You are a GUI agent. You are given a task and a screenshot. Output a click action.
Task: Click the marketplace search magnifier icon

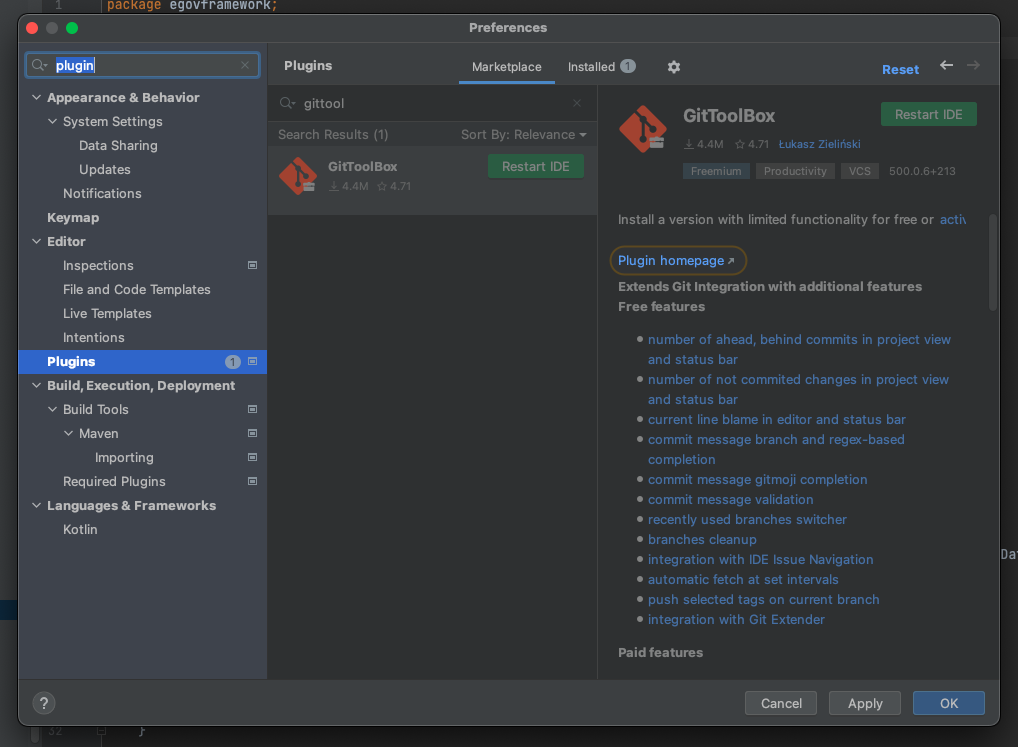(287, 103)
